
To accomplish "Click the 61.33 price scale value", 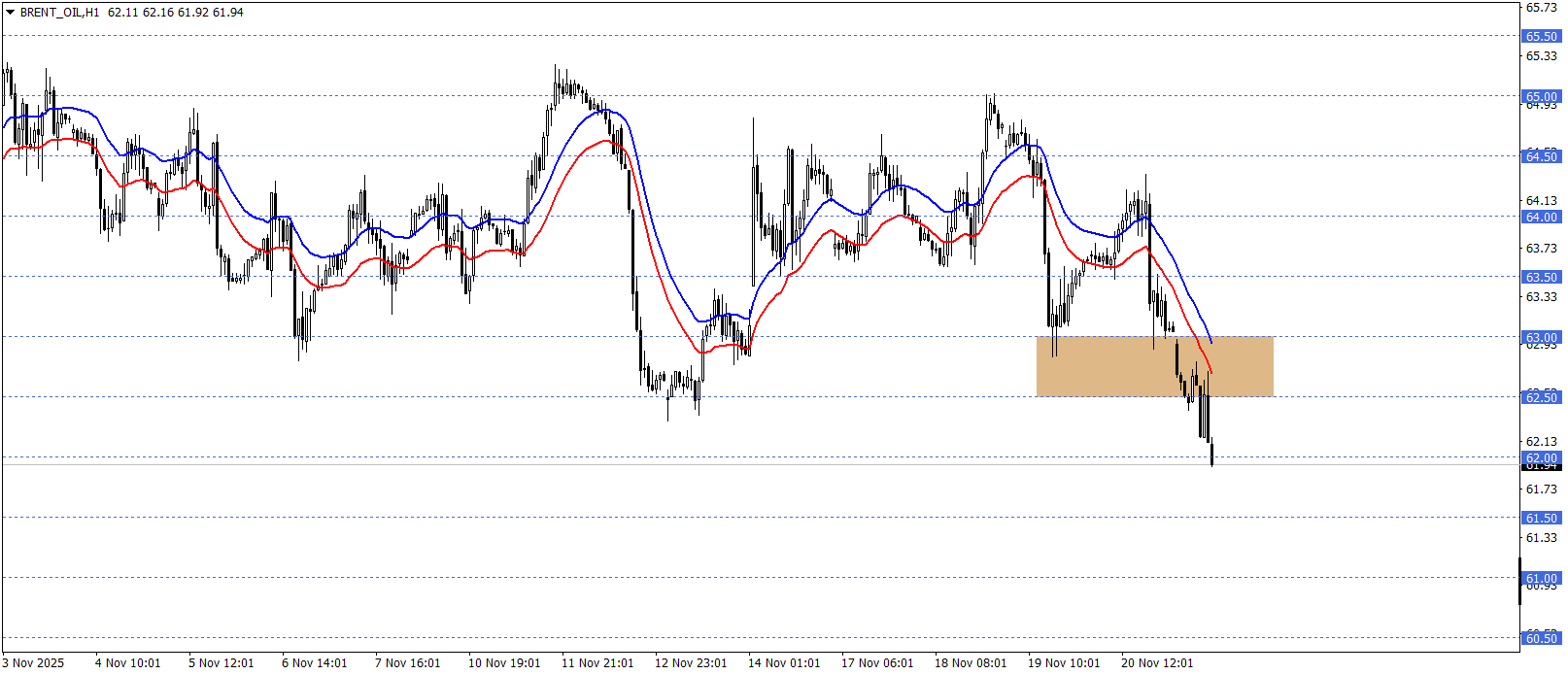I will 1542,538.
